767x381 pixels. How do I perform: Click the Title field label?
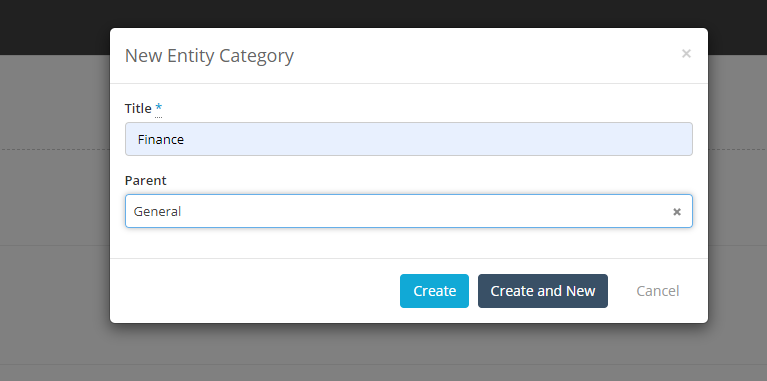tap(138, 108)
